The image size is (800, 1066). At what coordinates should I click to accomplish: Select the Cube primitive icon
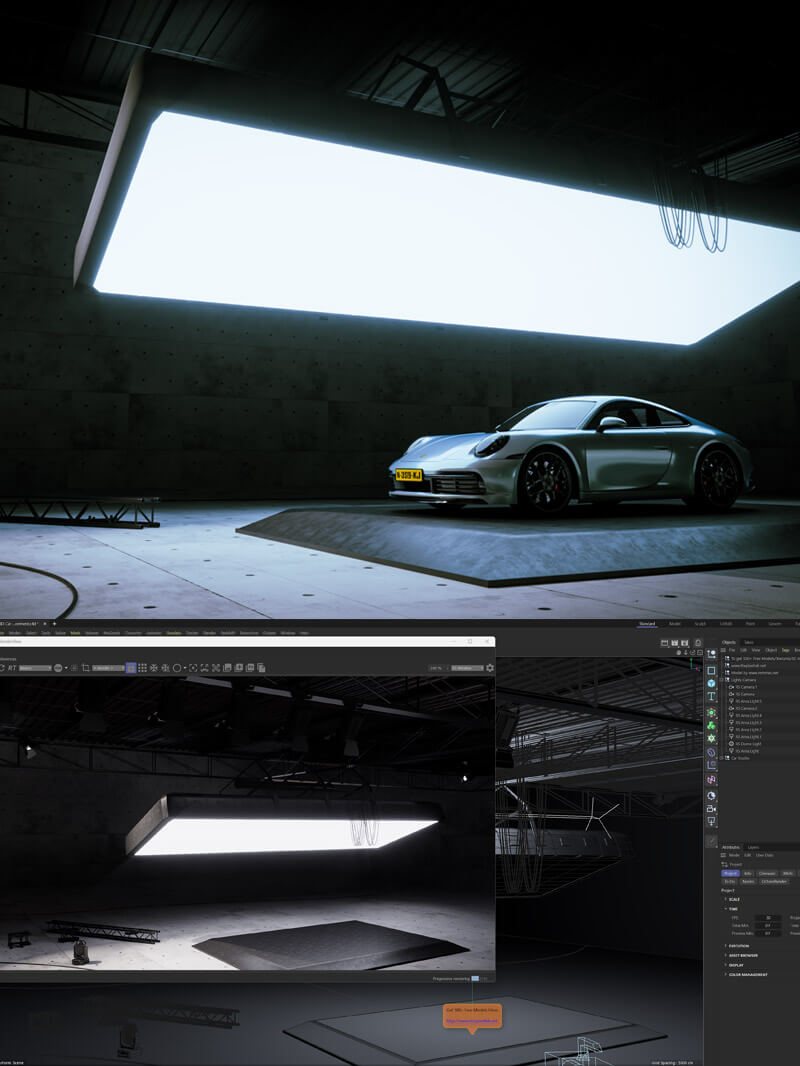(711, 683)
